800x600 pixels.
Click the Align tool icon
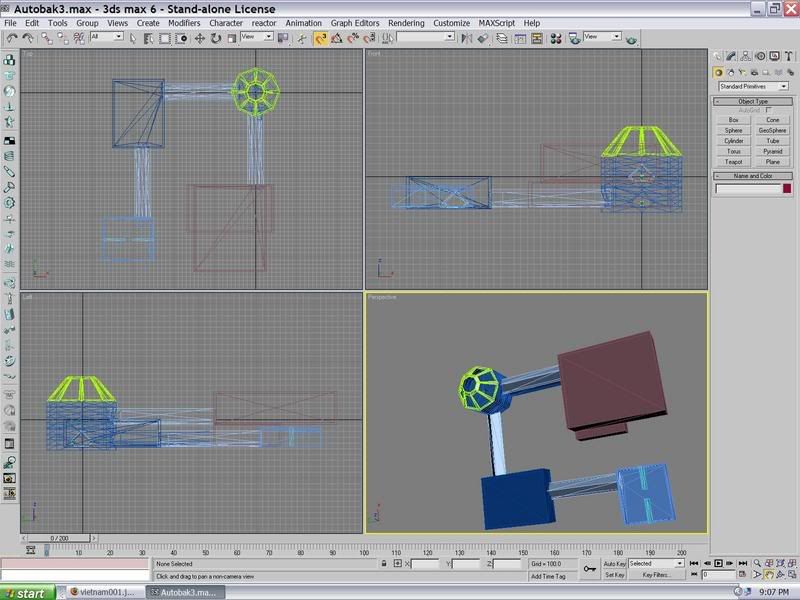tap(483, 38)
